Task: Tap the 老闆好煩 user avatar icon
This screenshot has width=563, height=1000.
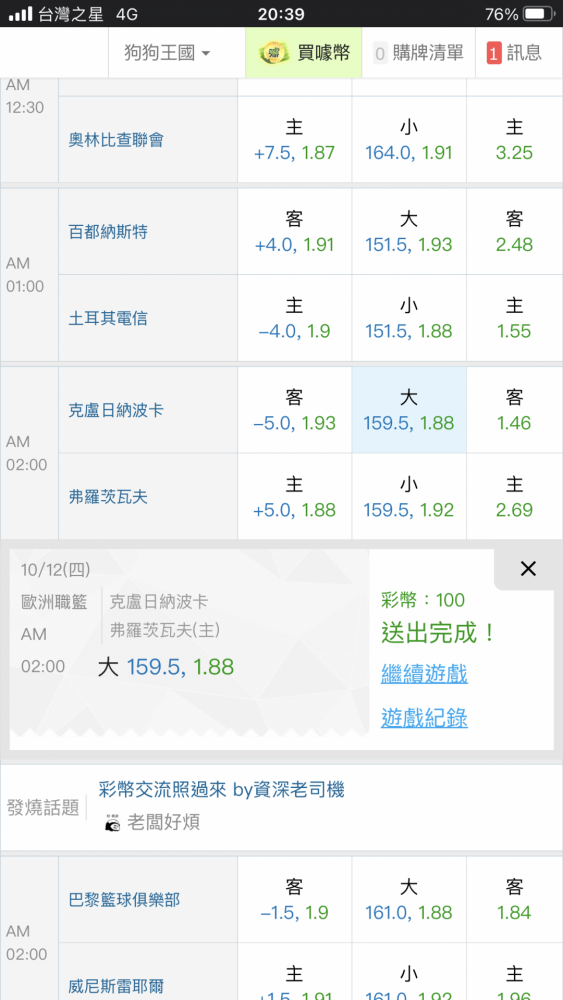Action: (112, 823)
